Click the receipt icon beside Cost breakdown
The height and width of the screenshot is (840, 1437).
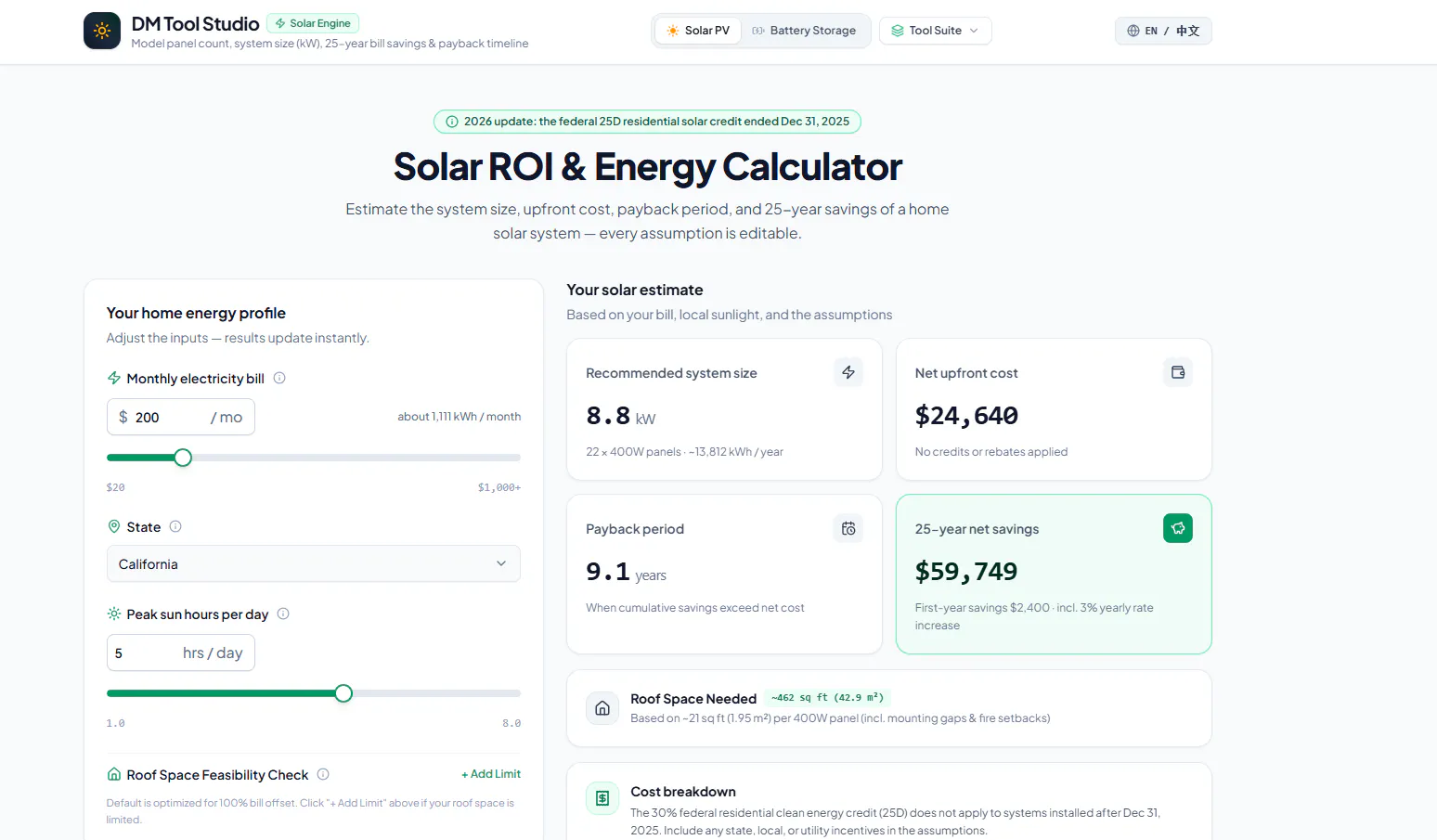602,798
